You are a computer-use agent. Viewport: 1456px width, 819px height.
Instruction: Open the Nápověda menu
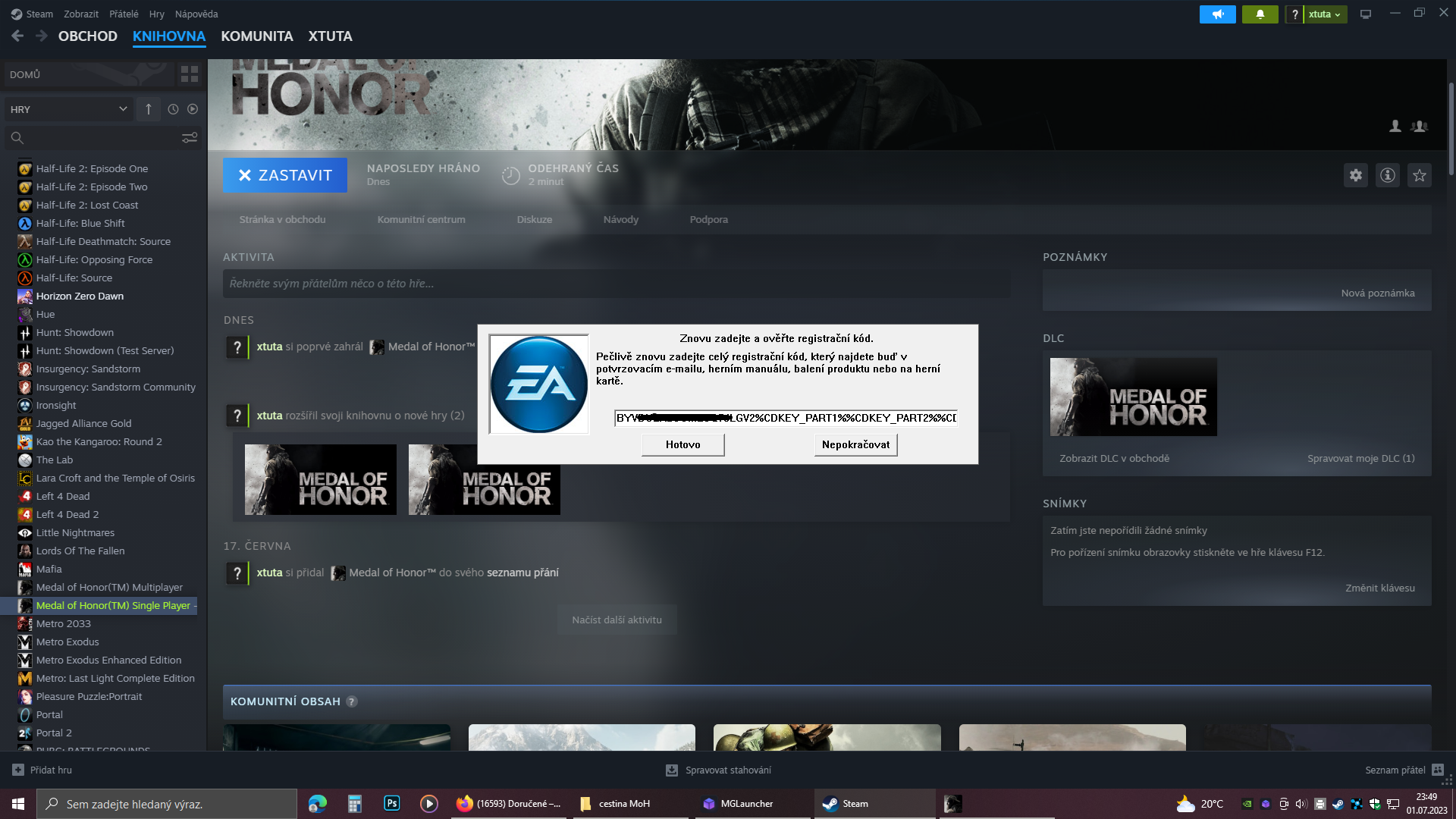click(x=196, y=14)
